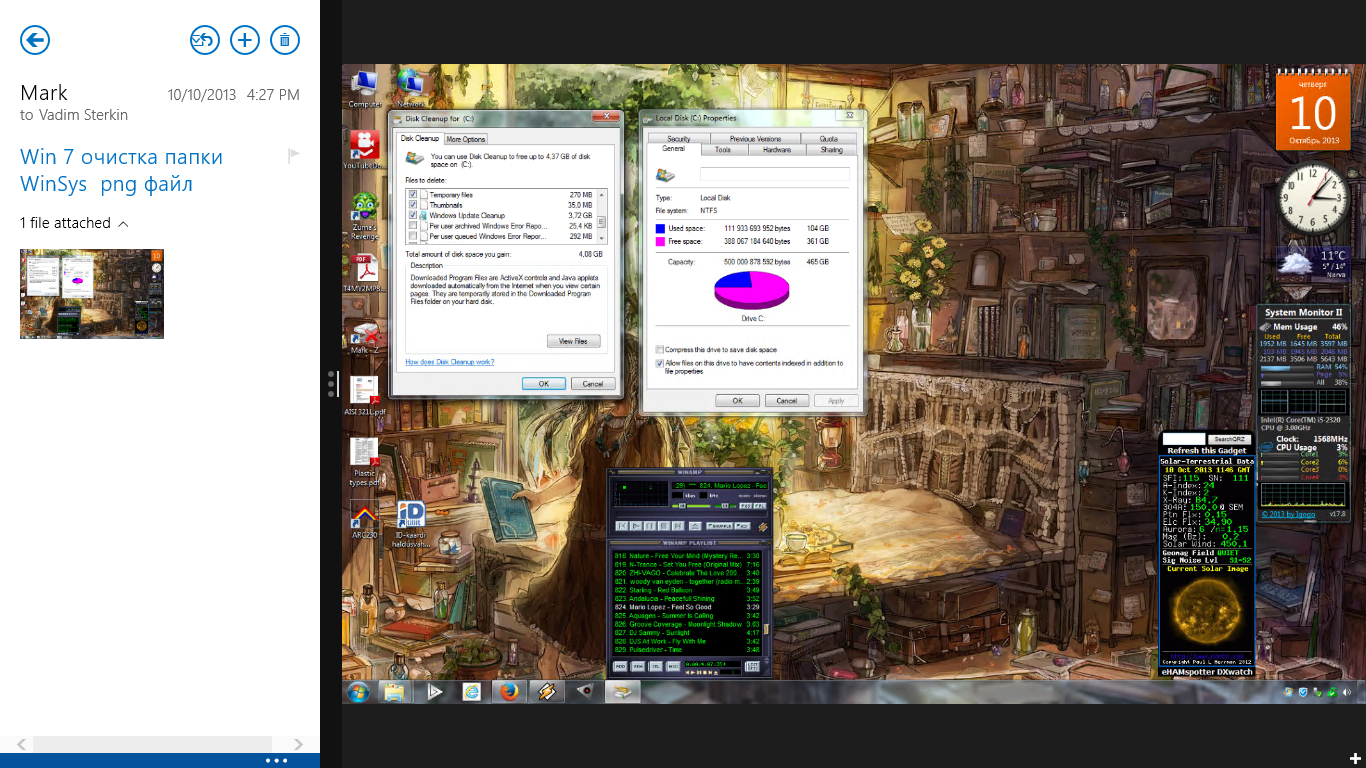Click Windows Start orb on taskbar
The image size is (1366, 768).
[x=357, y=691]
